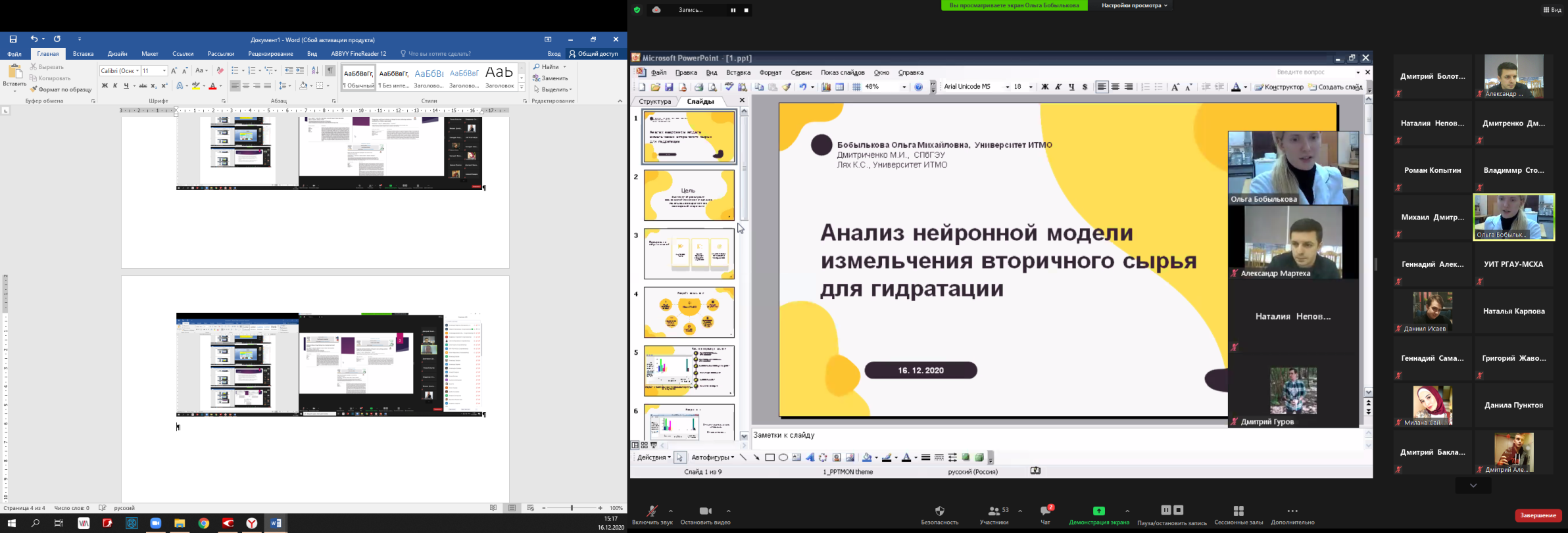1568x533 pixels.
Task: Click the Participants icon in Zoom
Action: click(x=994, y=511)
